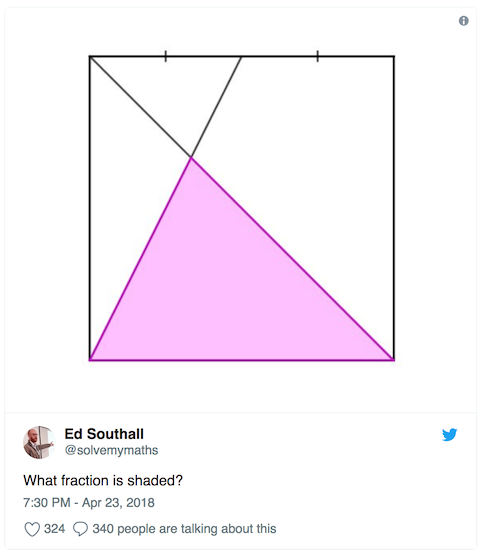Click the bottom-right corner of the square
The height and width of the screenshot is (554, 482).
coord(394,360)
